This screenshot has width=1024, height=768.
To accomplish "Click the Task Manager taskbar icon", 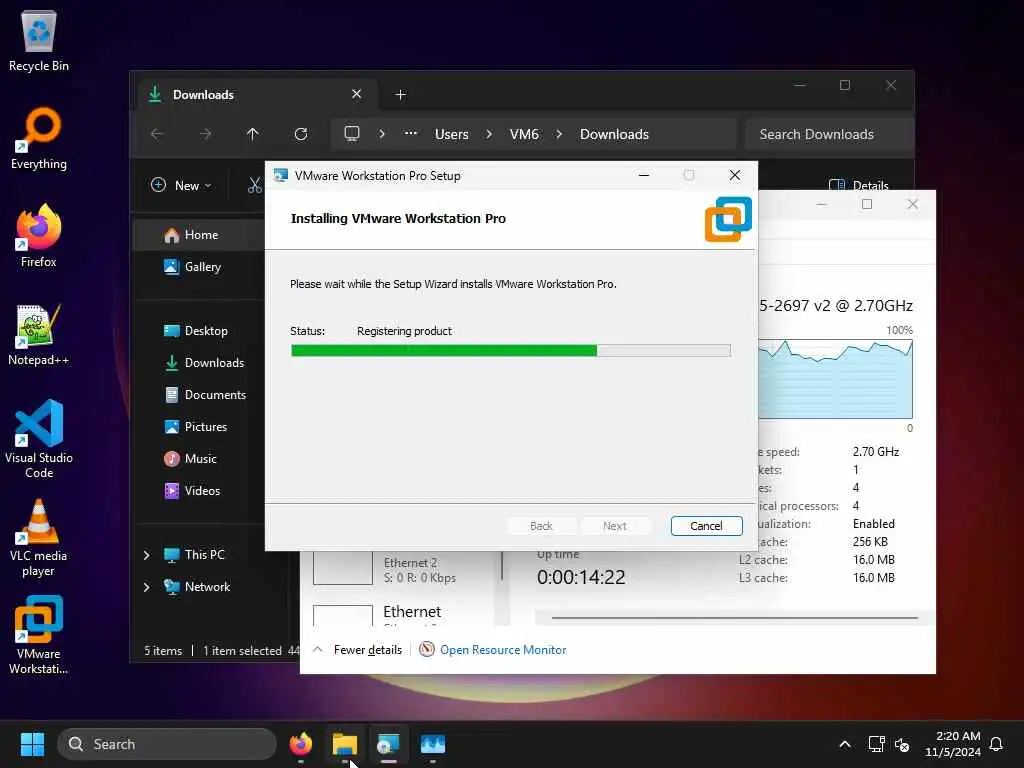I will click(432, 744).
